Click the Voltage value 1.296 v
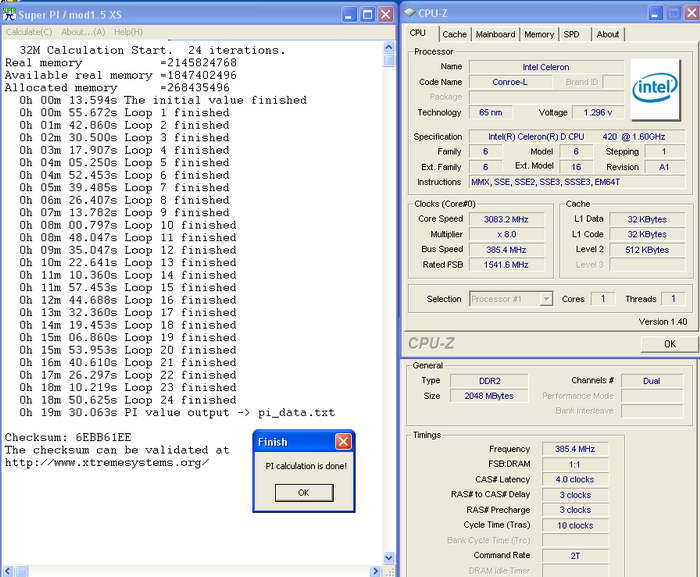Screen dimensions: 700x577 tap(597, 113)
